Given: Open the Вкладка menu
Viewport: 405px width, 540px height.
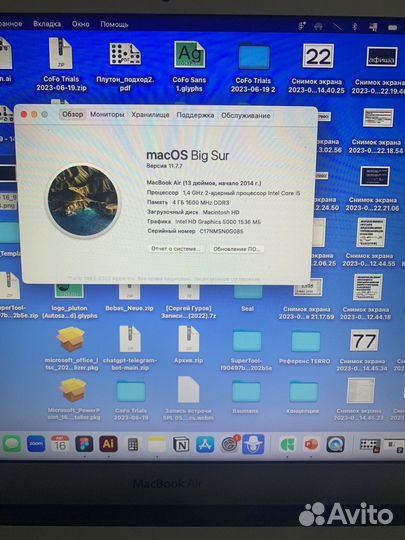Looking at the screenshot, I should click(x=47, y=24).
